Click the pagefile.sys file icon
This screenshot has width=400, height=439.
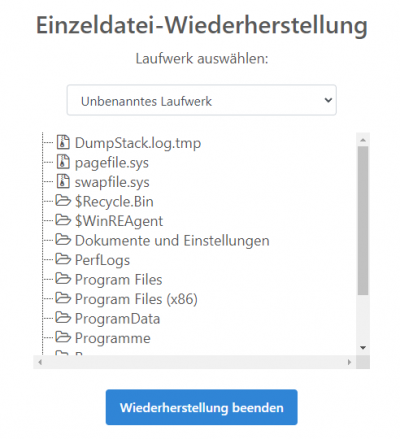[63, 162]
